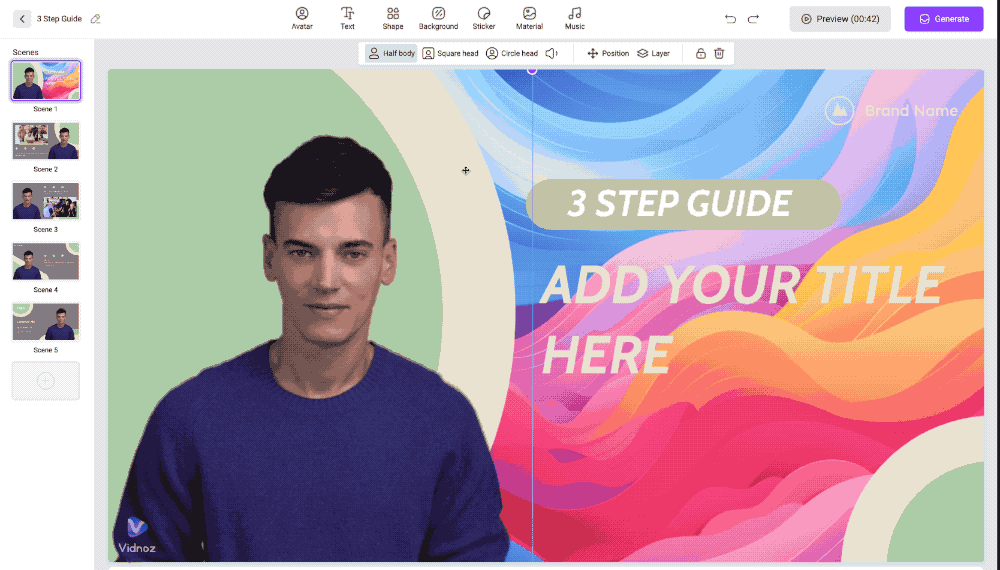Click the Brand Name text
This screenshot has height=570, width=1000.
click(911, 111)
